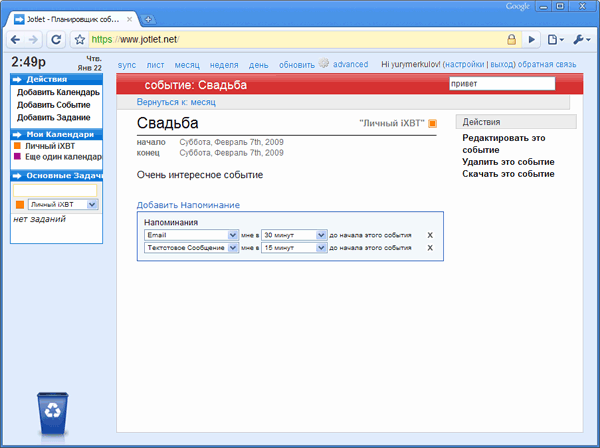
Task: Click Добавить Напоминание link
Action: (188, 205)
